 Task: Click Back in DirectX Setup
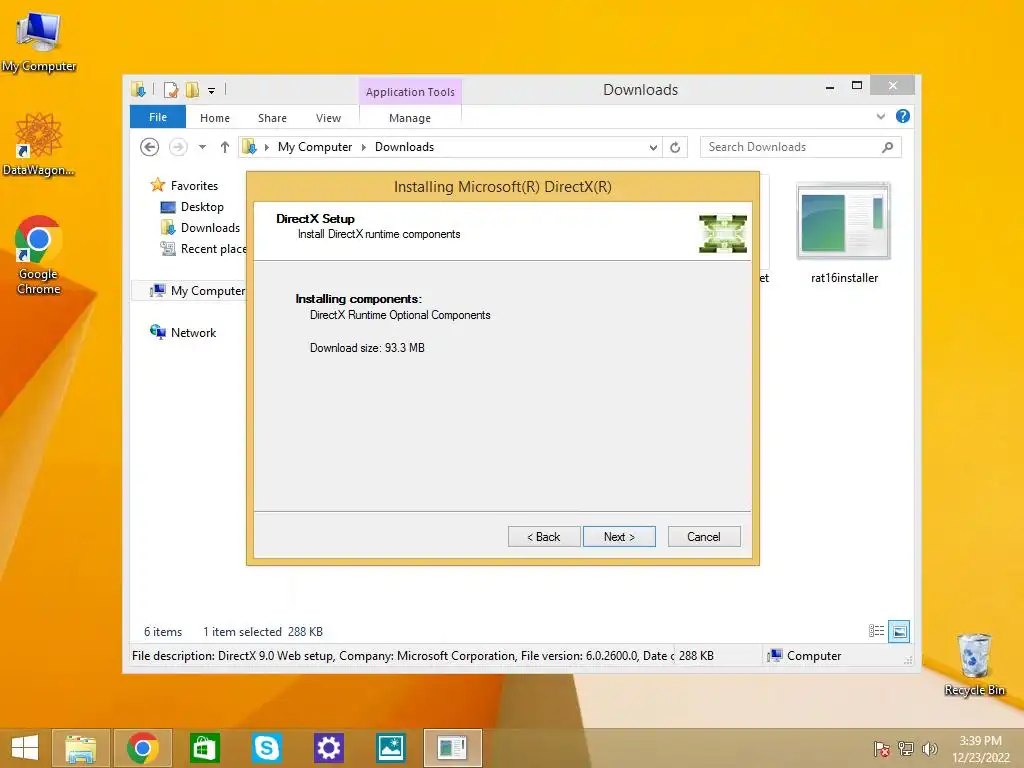(x=544, y=537)
